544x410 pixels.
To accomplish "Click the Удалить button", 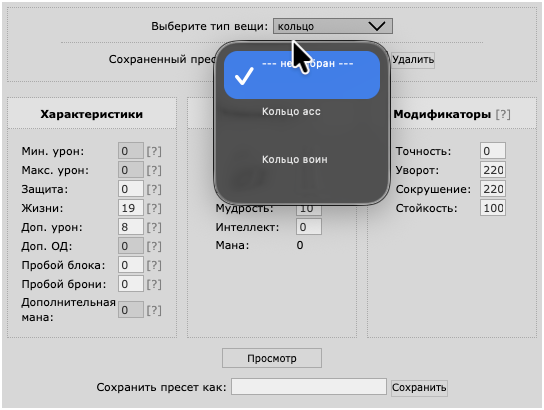I will pos(413,60).
